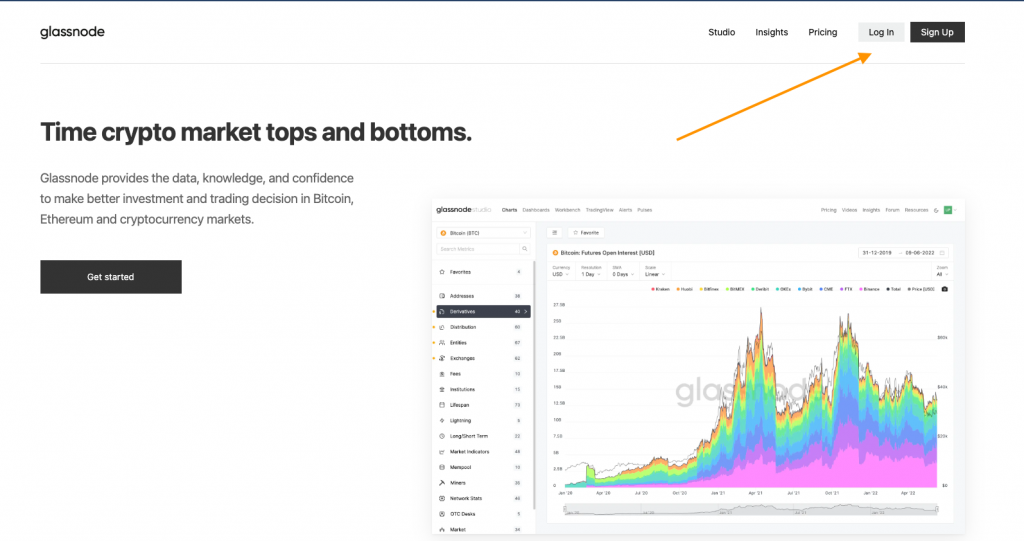
Task: Click the chart camera snapshot icon
Action: tap(944, 289)
